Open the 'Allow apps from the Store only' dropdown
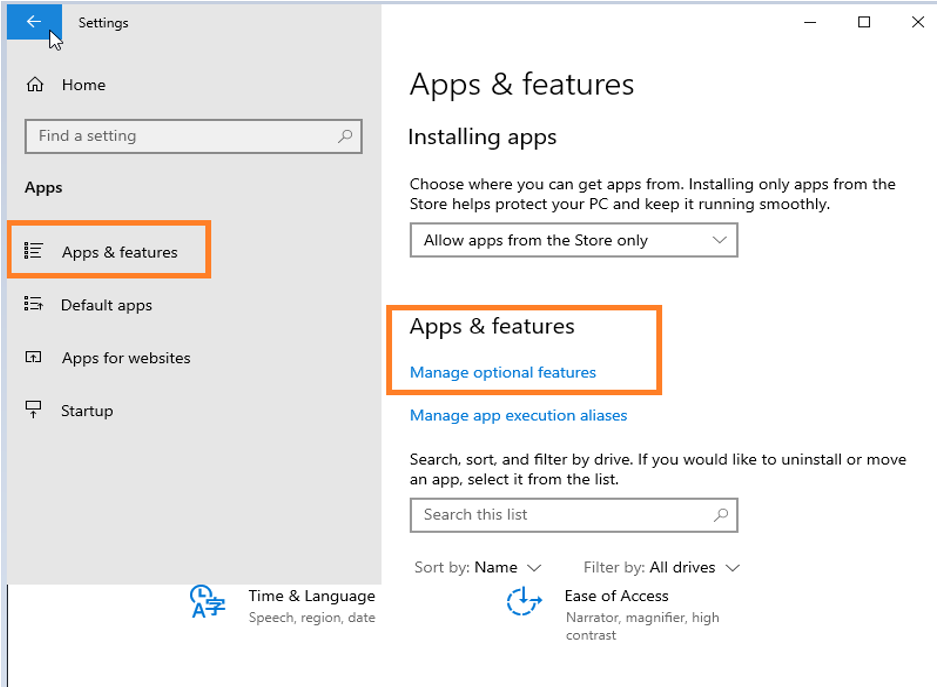 point(573,240)
